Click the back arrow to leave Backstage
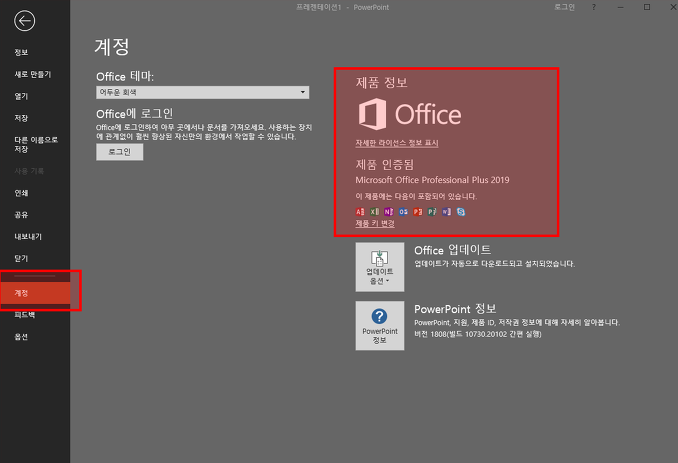This screenshot has width=678, height=463. point(24,21)
